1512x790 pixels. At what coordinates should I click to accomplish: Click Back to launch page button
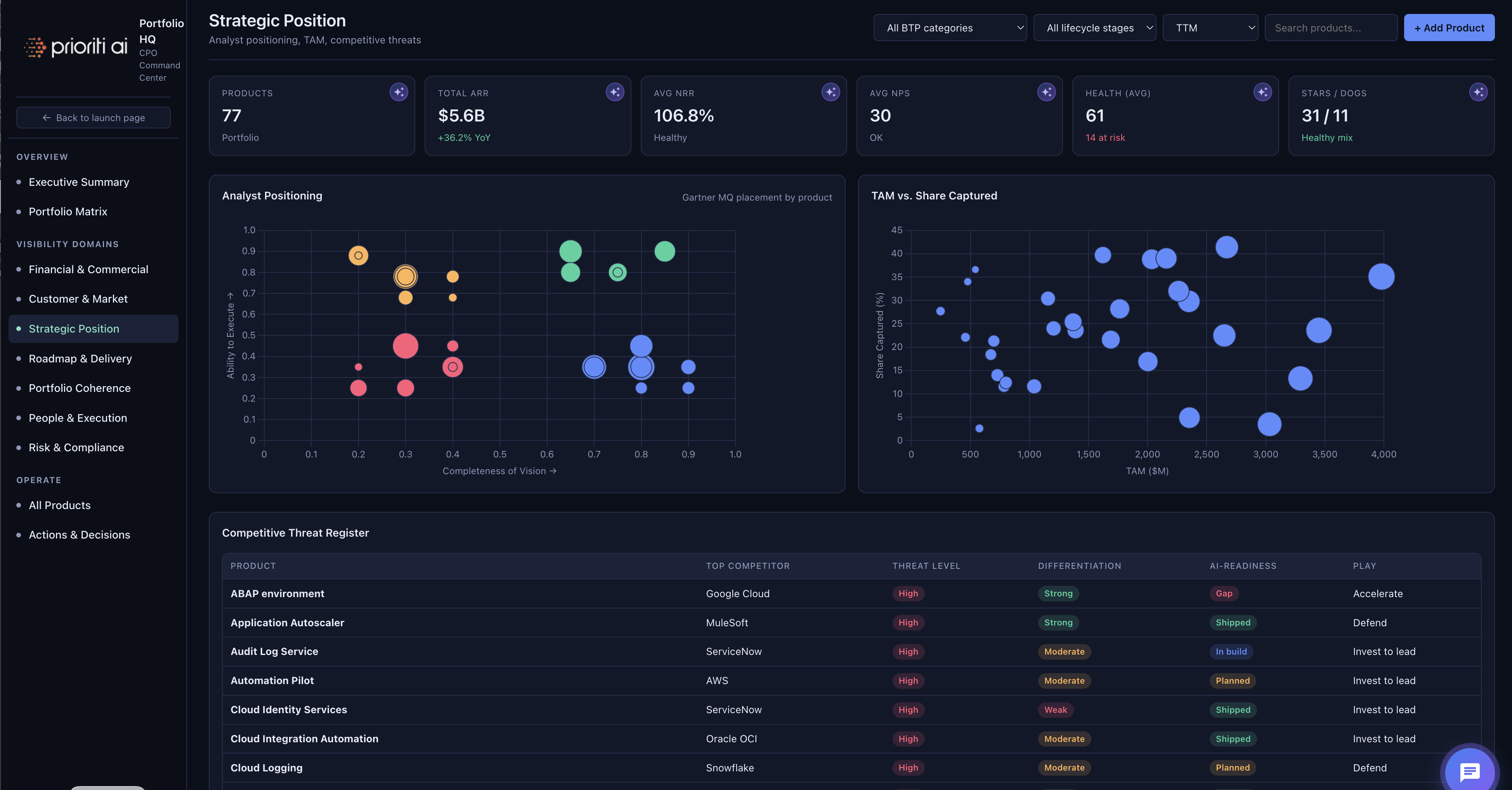point(93,118)
